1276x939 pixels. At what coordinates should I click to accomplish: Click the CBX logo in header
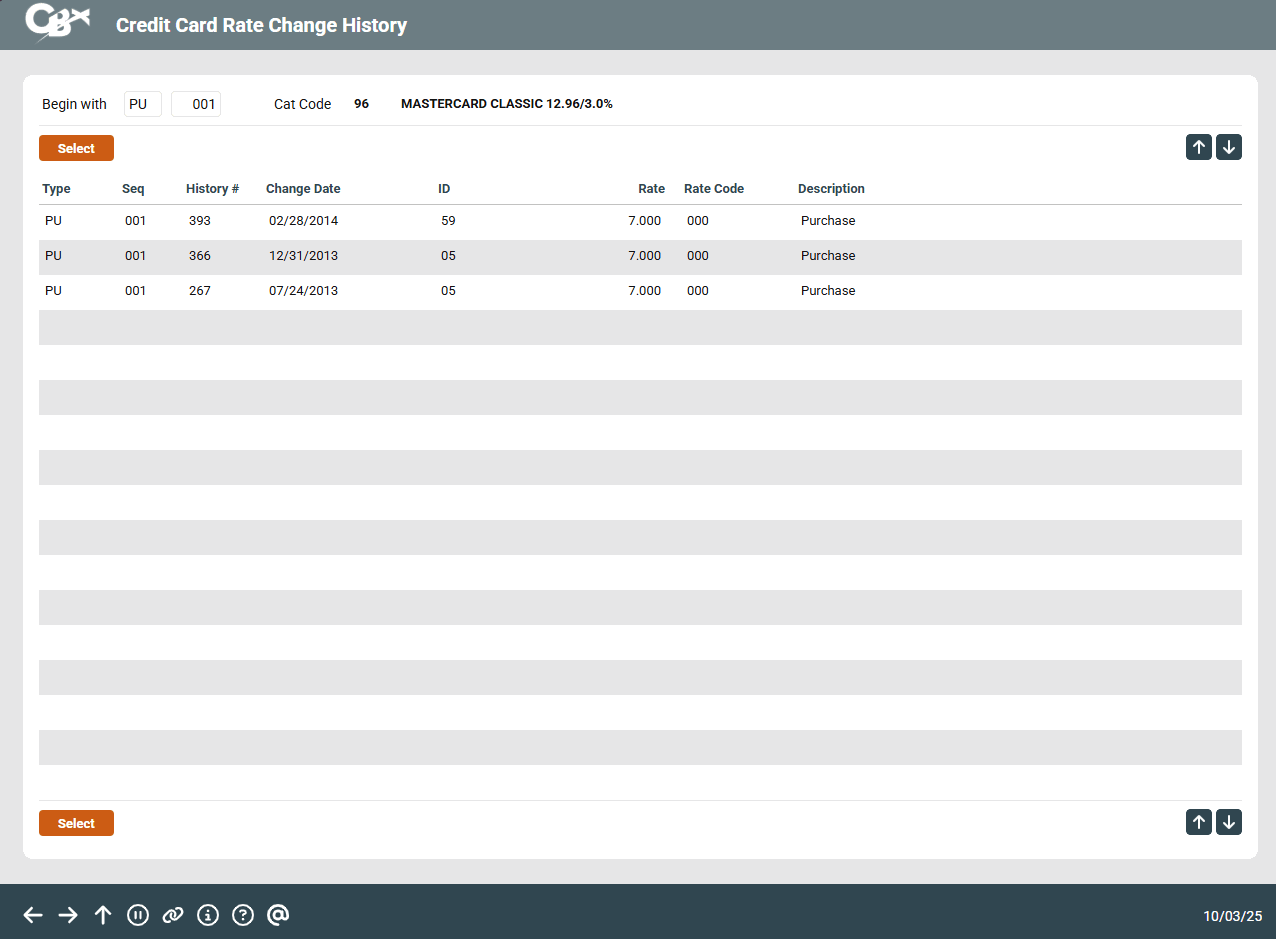pyautogui.click(x=57, y=23)
